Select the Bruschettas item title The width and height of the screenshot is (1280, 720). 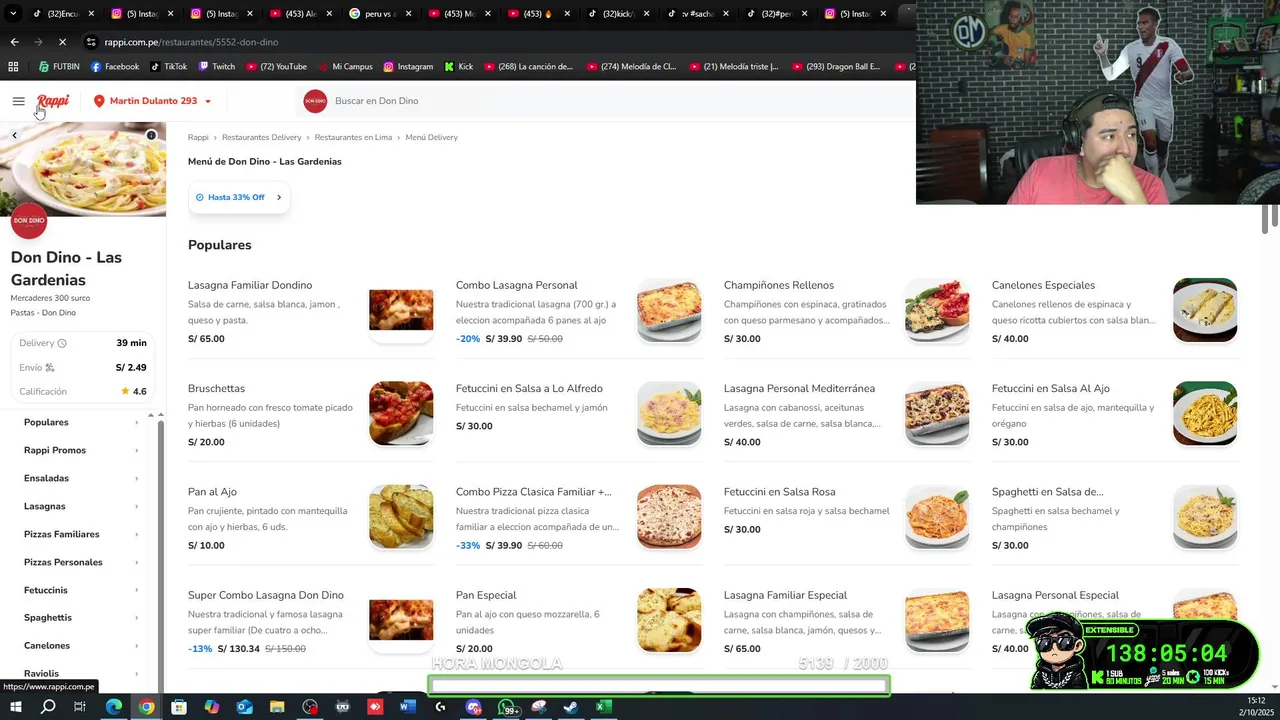coord(216,388)
